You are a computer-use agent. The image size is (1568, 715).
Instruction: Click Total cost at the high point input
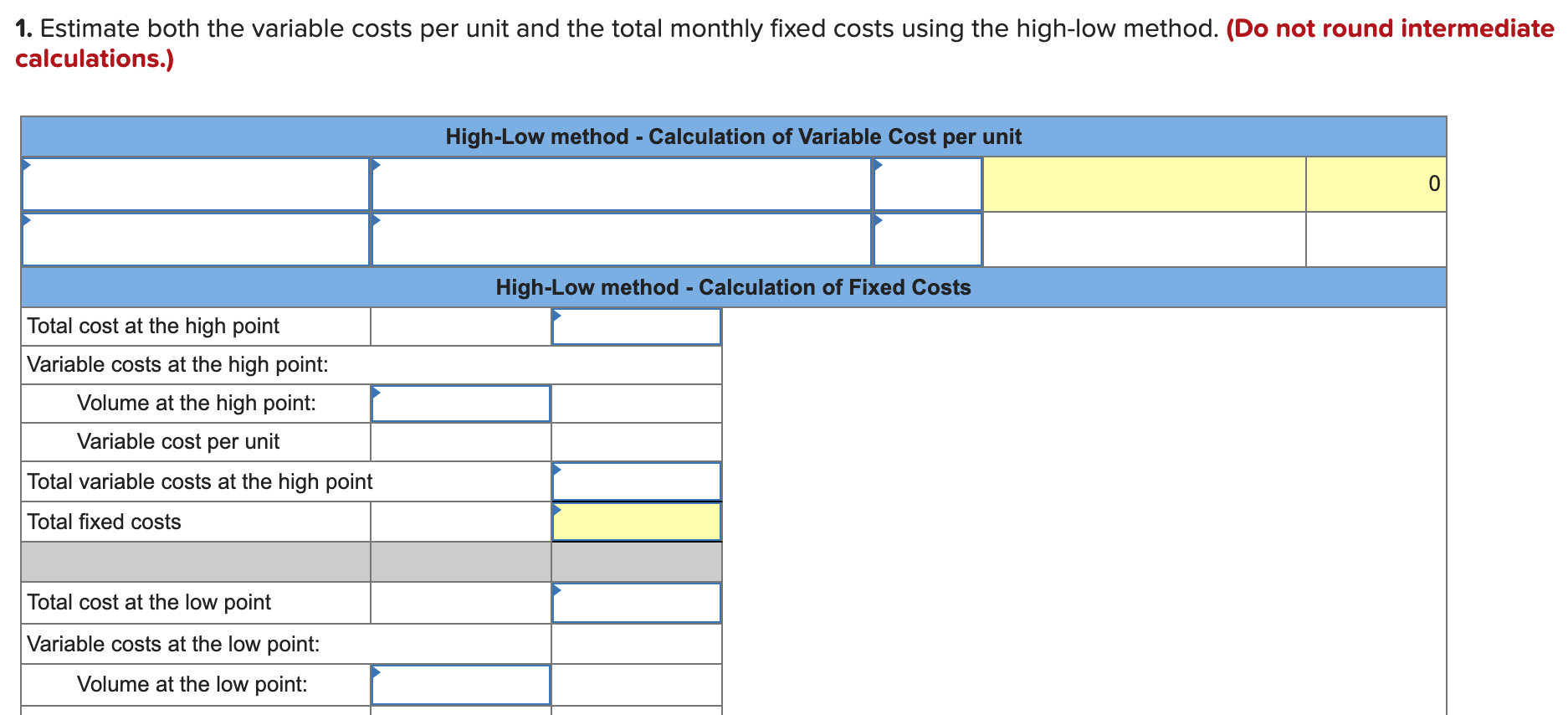coord(637,327)
